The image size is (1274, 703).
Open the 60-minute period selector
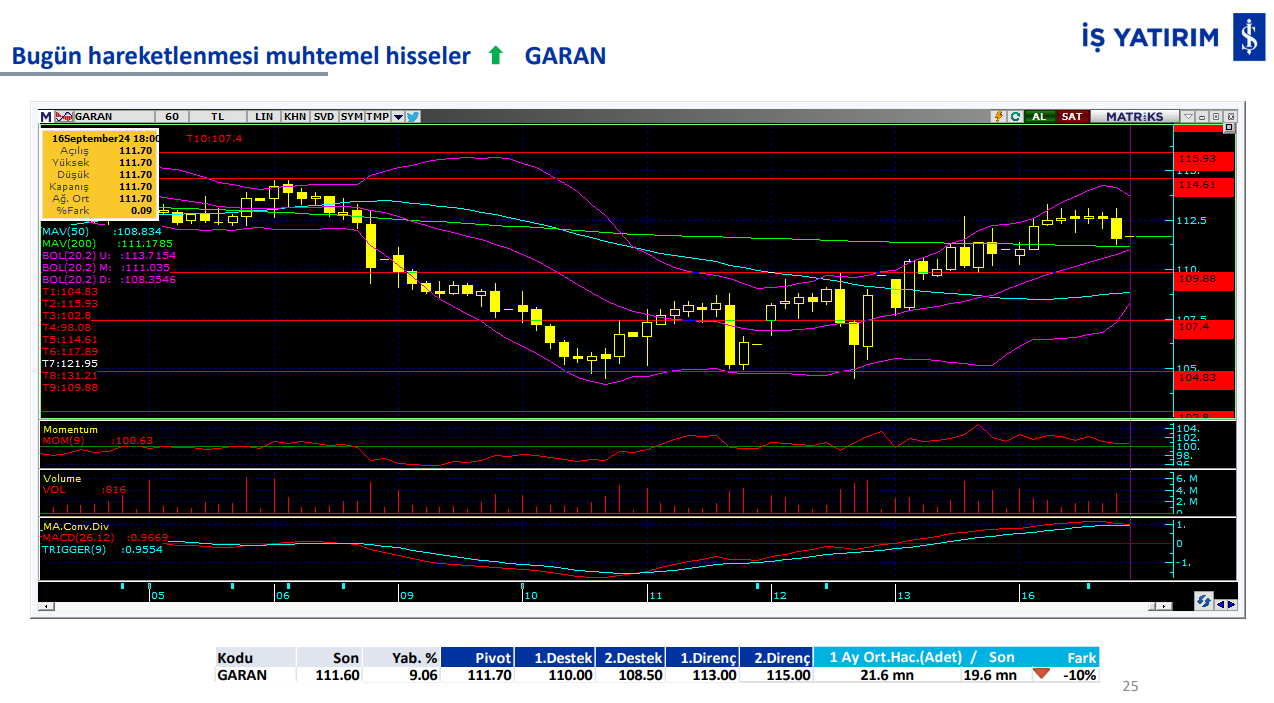click(x=172, y=116)
